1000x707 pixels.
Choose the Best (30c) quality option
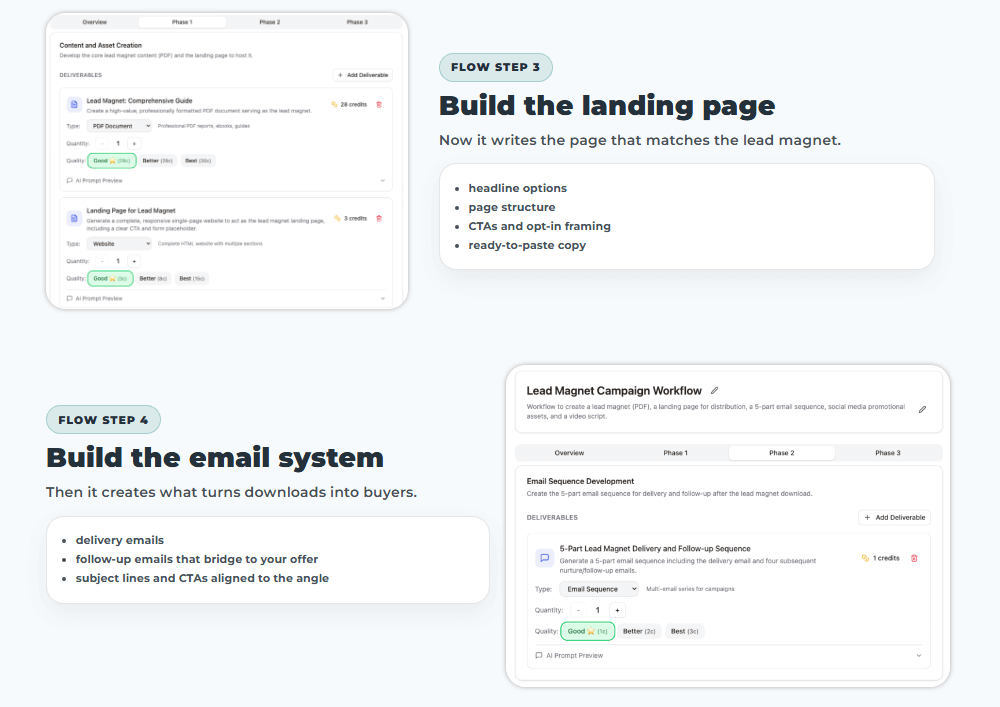pyautogui.click(x=197, y=160)
